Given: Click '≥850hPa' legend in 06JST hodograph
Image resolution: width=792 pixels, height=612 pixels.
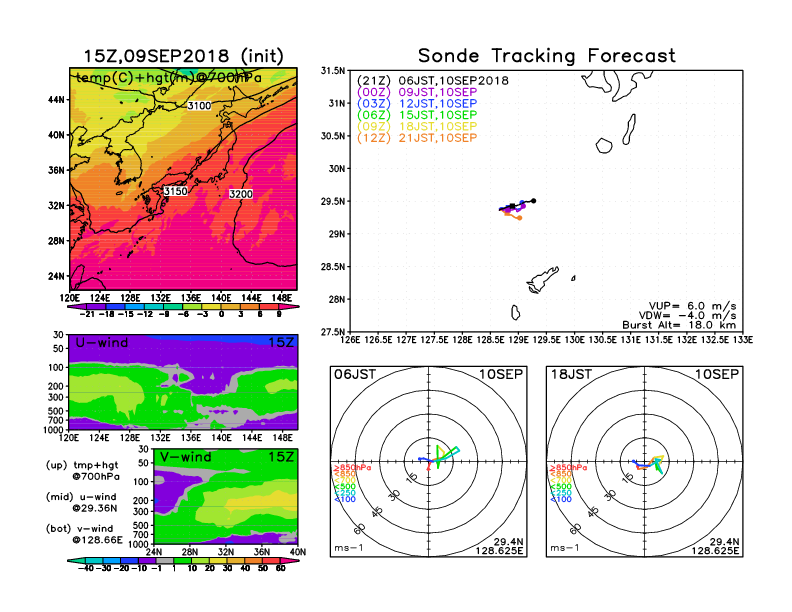Looking at the screenshot, I should (352, 468).
